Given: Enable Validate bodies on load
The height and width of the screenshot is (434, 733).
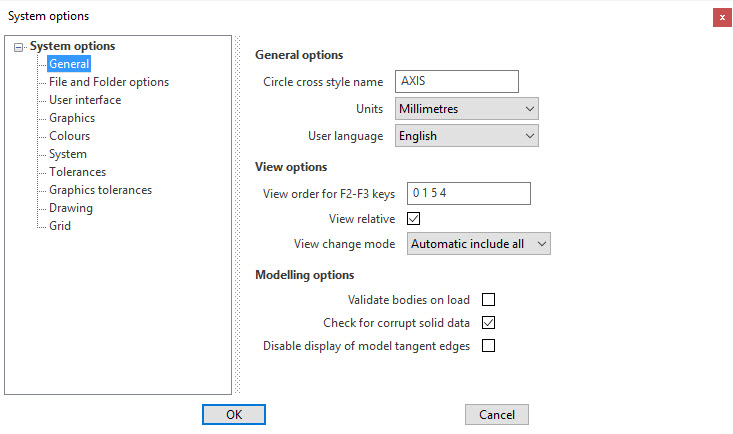Looking at the screenshot, I should pos(489,299).
